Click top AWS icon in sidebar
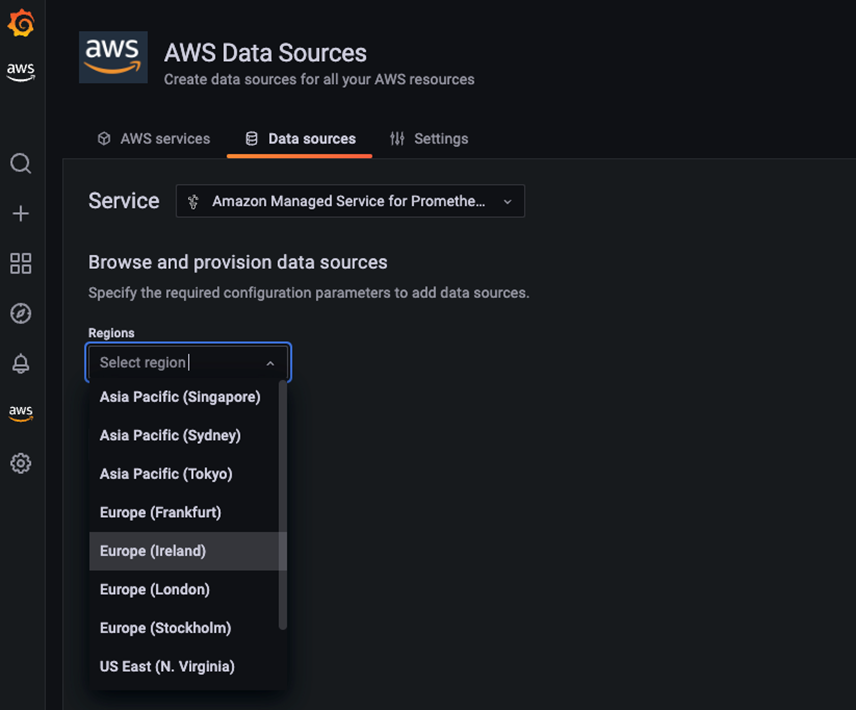Screen dimensions: 856x710 click(x=21, y=71)
